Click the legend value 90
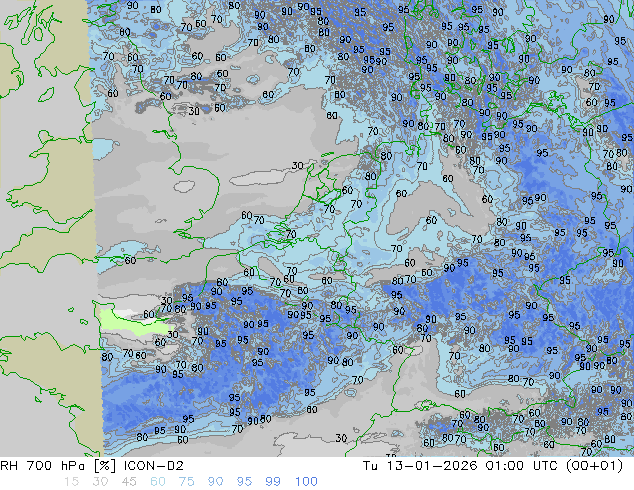This screenshot has height=490, width=634. 216,482
